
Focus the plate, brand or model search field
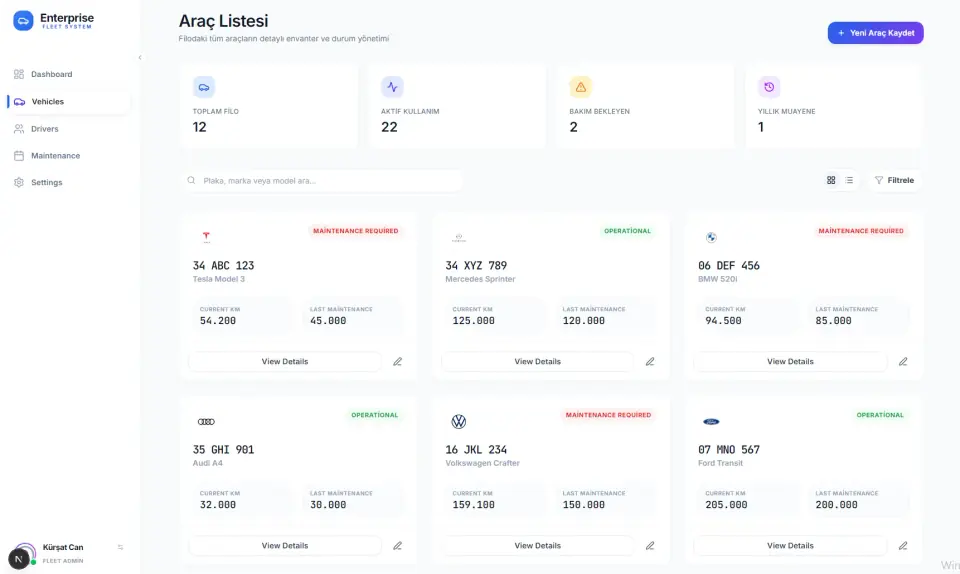pos(321,181)
